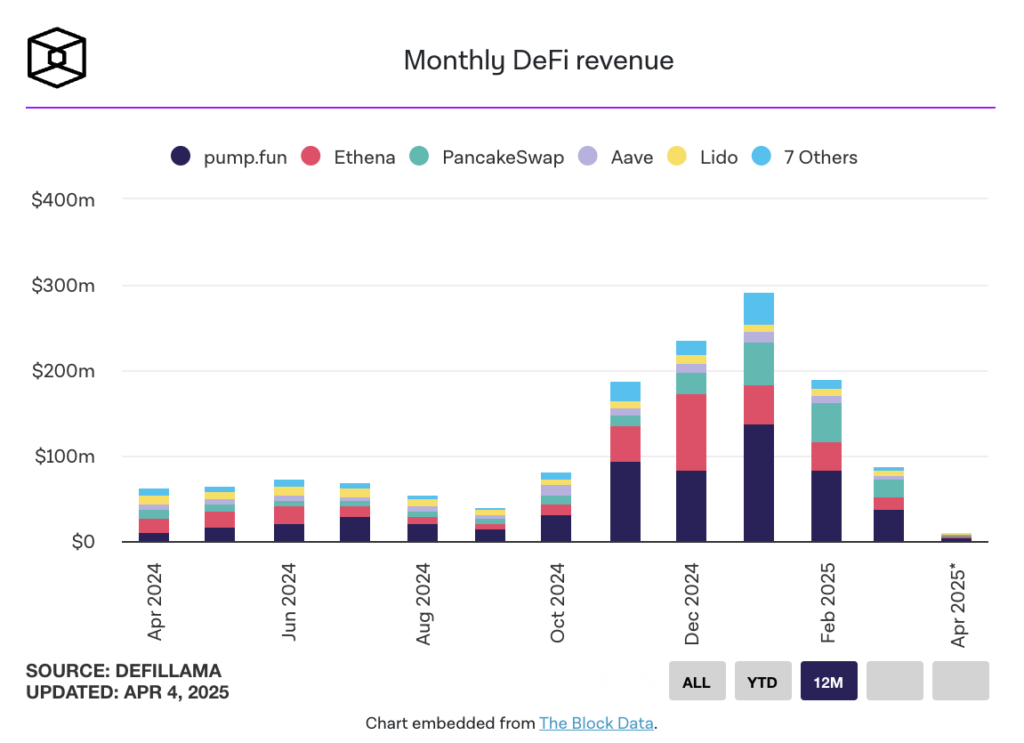The width and height of the screenshot is (1024, 743).
Task: Click The Block cube logo
Action: [57, 58]
